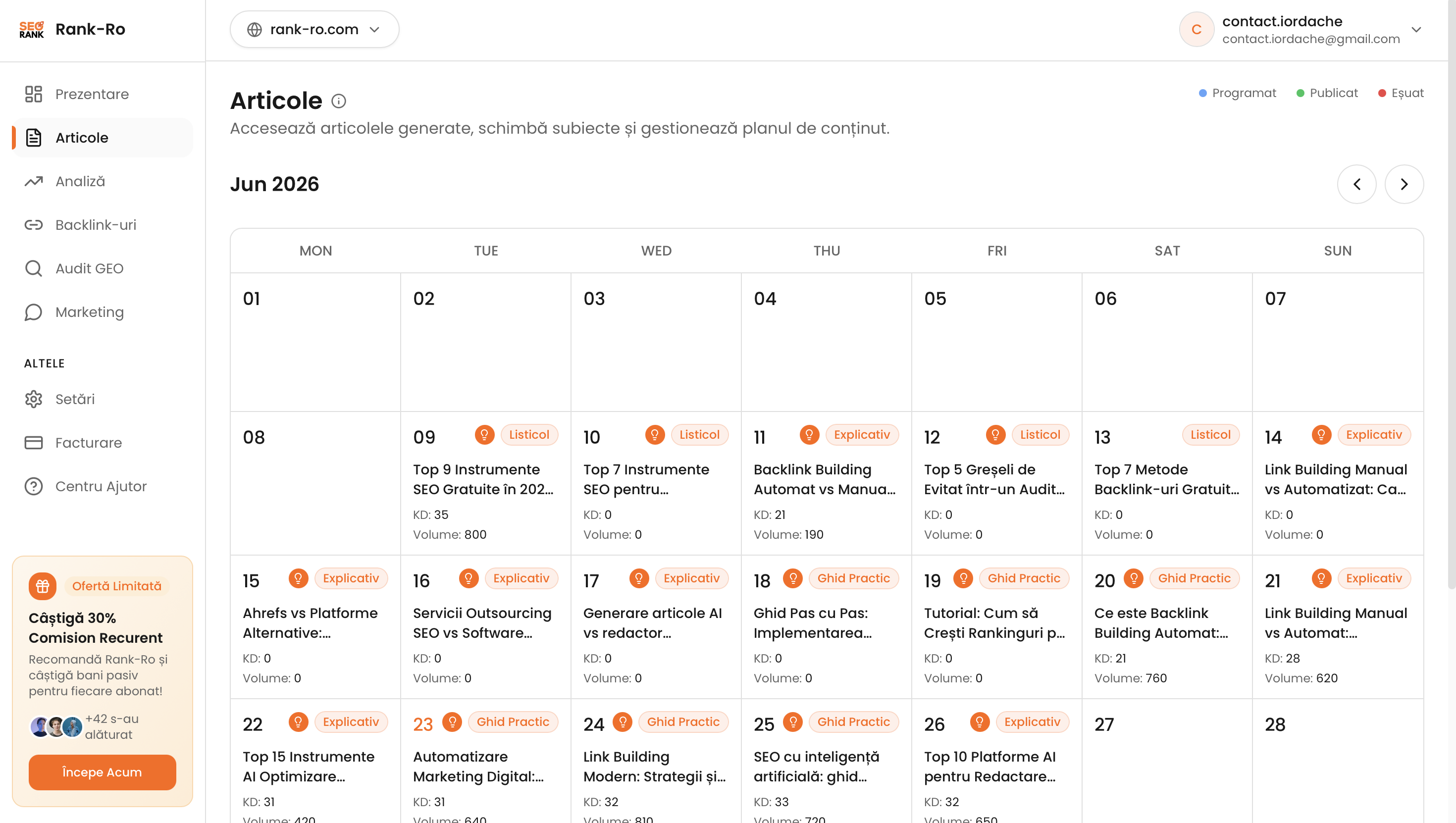Click the SEO Rank logo icon
Image resolution: width=1456 pixels, height=823 pixels.
click(32, 29)
